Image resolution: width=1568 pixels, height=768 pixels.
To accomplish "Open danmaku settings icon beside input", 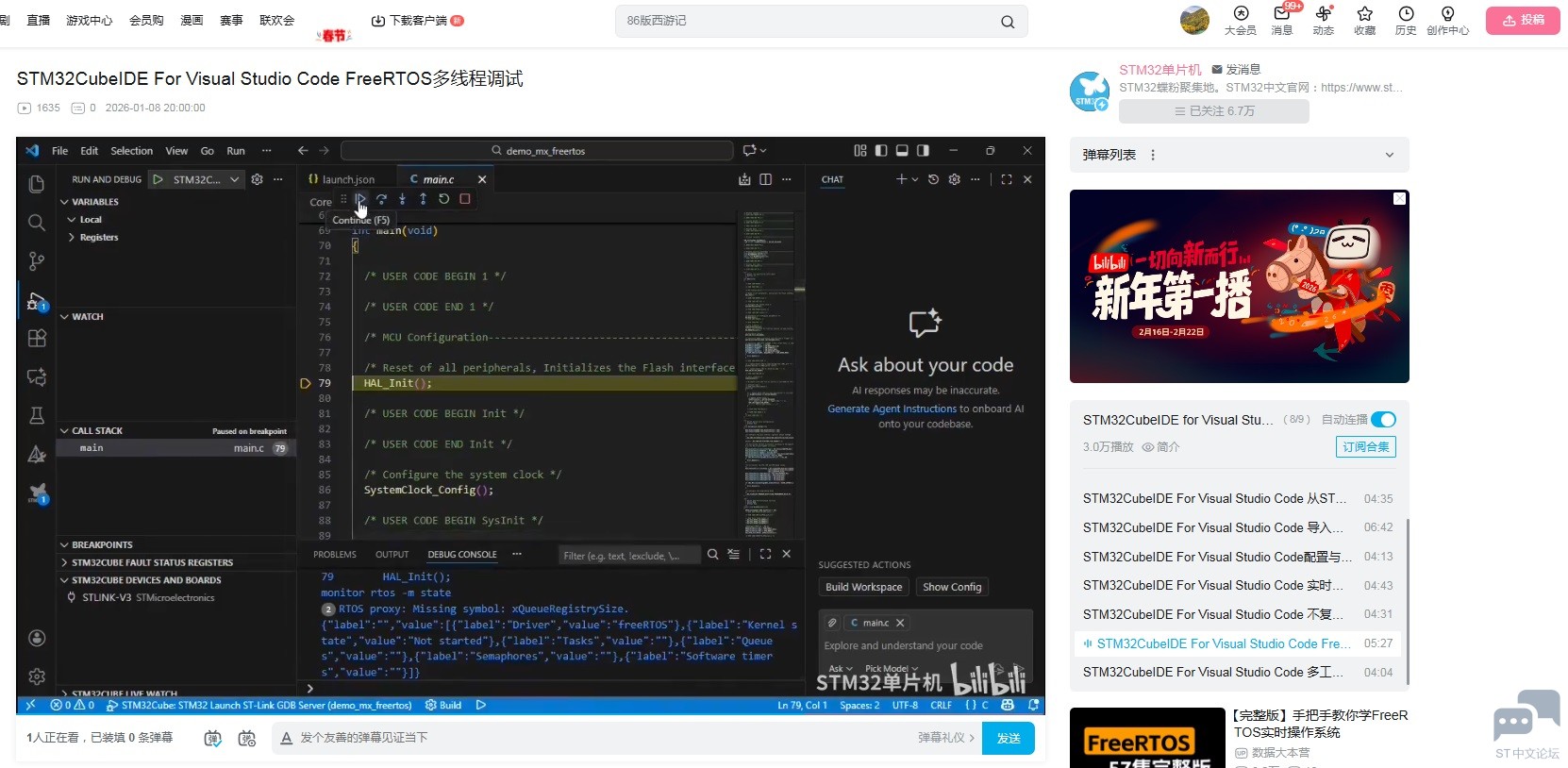I will 247,739.
